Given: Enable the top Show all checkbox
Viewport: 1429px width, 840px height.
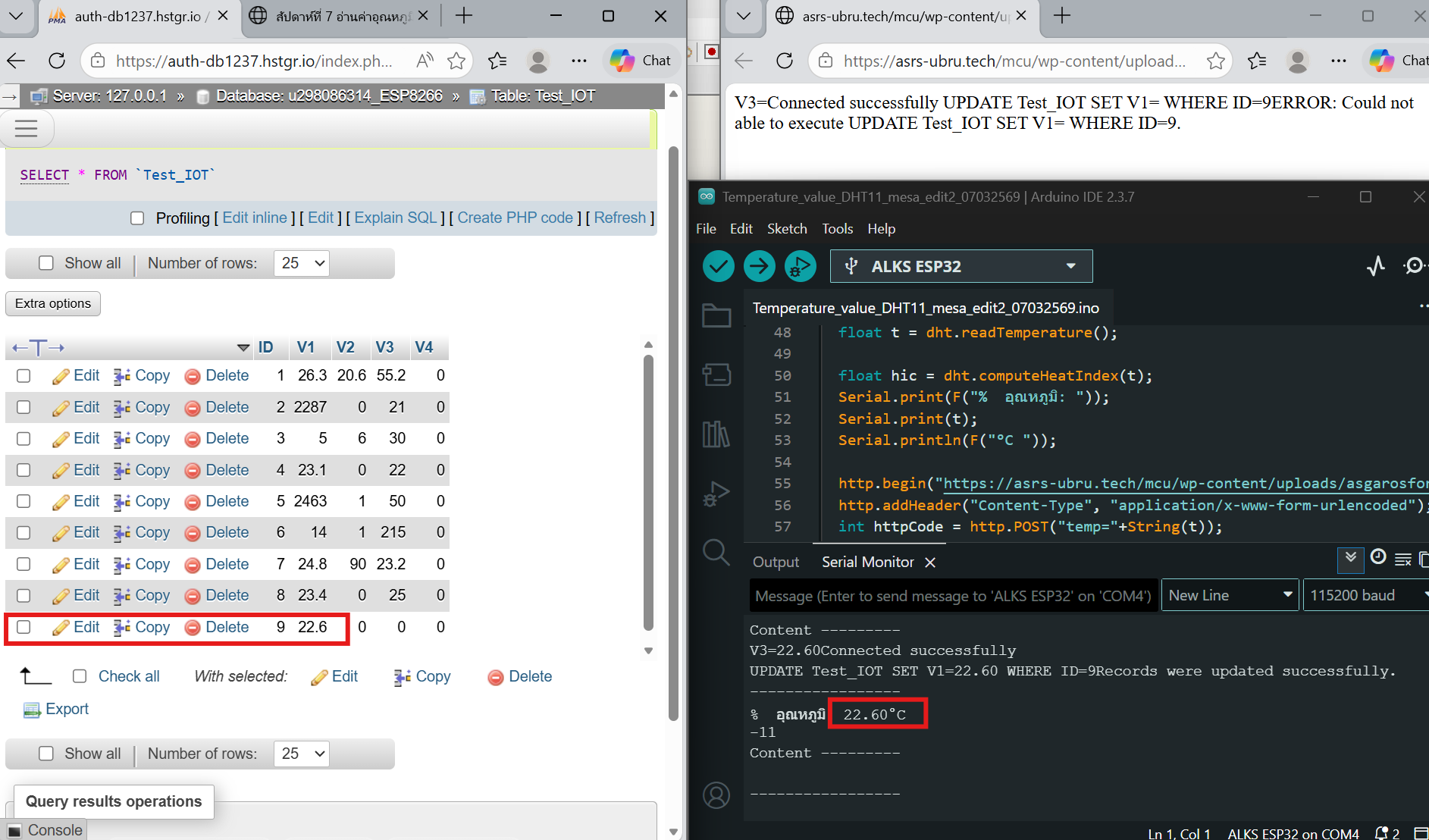Looking at the screenshot, I should (46, 263).
